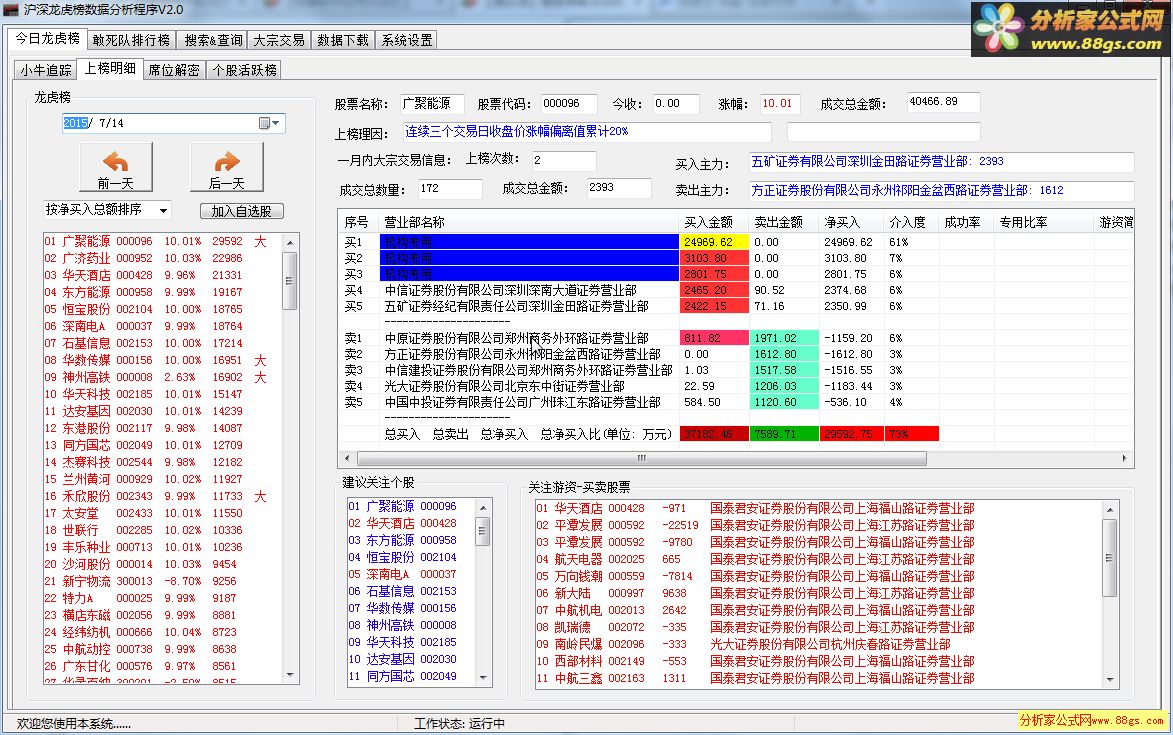Click the application icon in the title bar
Image resolution: width=1173 pixels, height=735 pixels.
(10, 10)
